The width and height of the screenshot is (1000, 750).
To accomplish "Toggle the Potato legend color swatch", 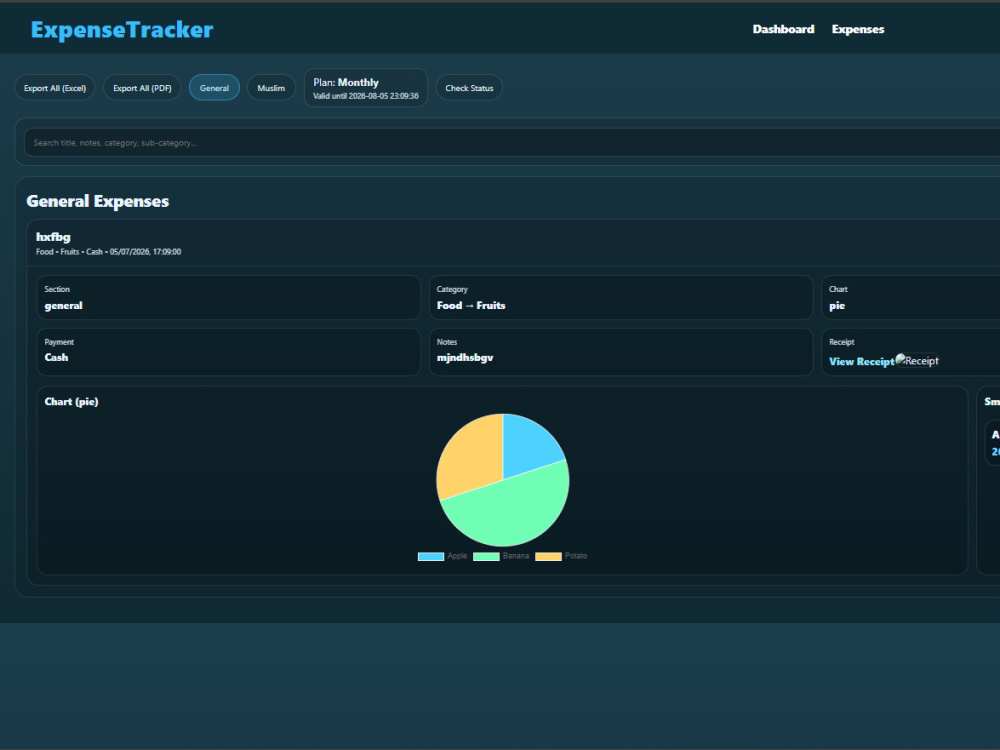I will click(548, 556).
